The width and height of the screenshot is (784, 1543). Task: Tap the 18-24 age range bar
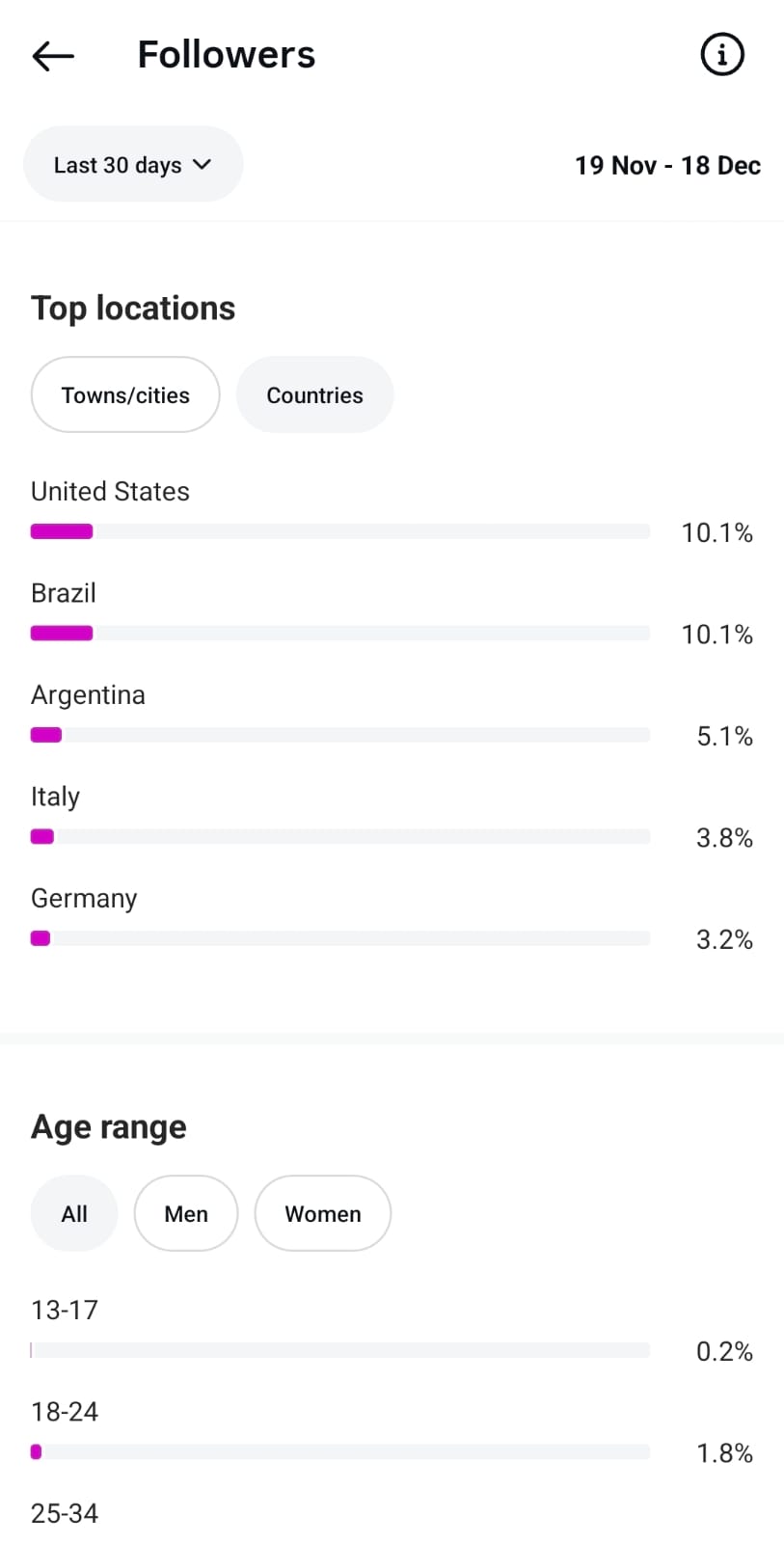(x=340, y=1452)
